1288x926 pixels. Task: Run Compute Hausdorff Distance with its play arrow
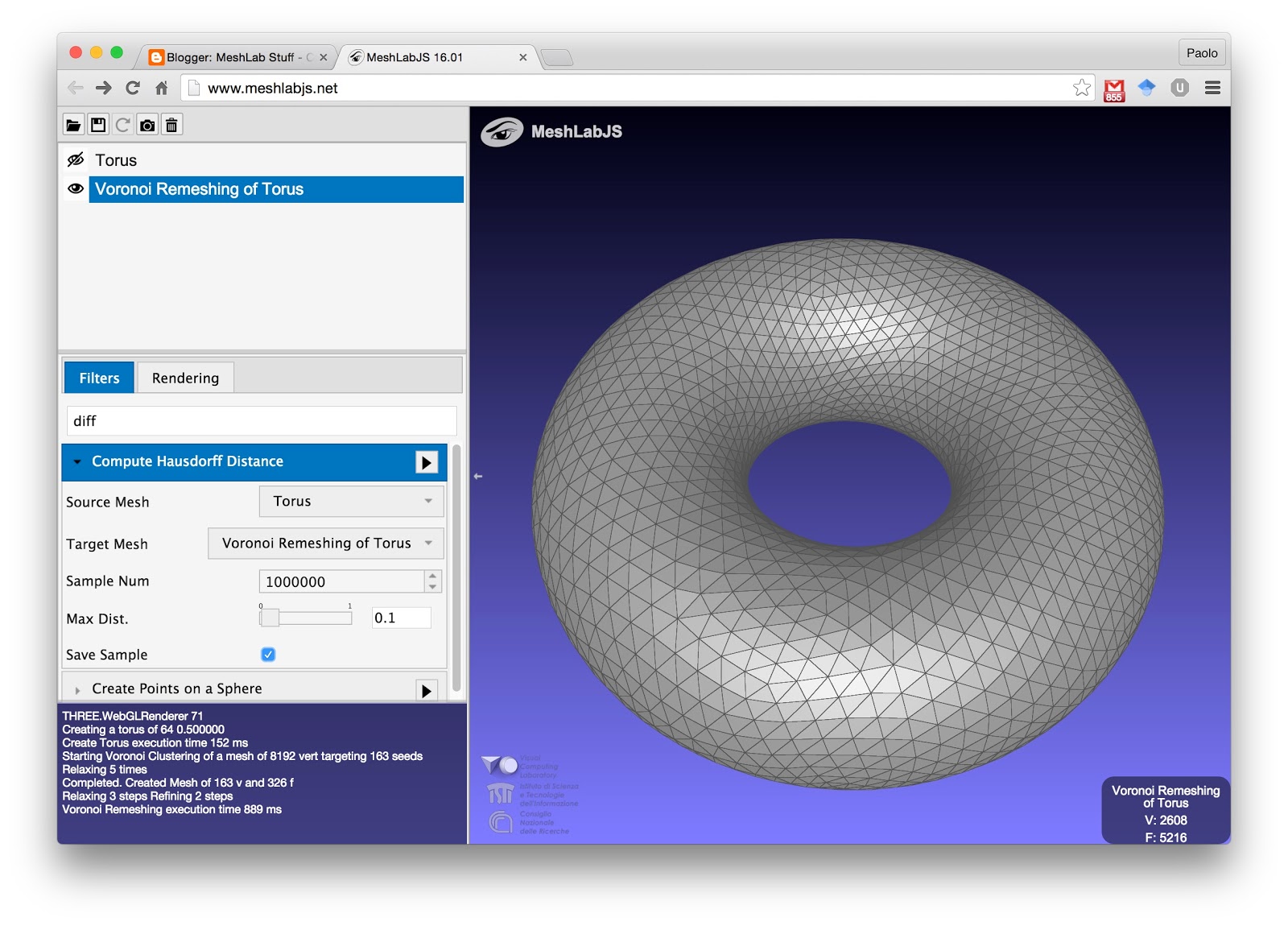coord(426,461)
